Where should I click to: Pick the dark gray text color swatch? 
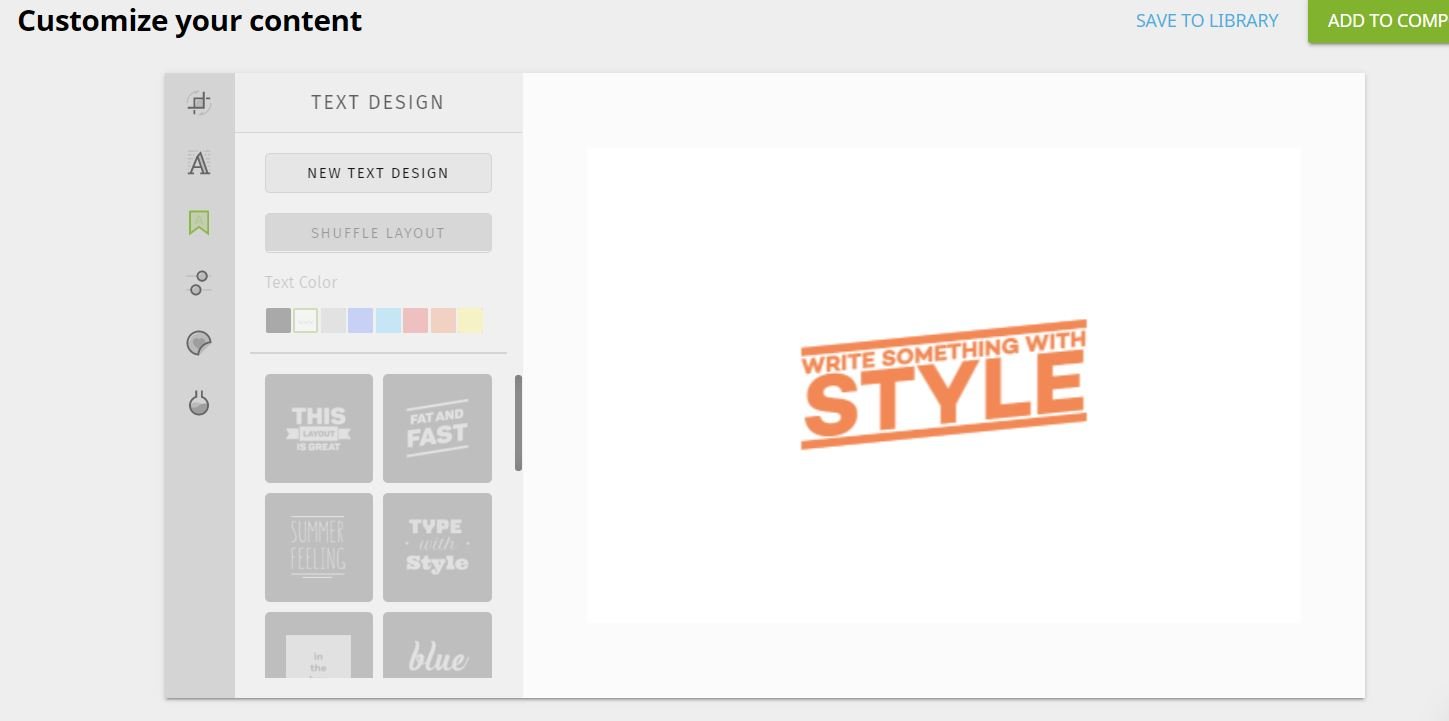click(x=278, y=321)
